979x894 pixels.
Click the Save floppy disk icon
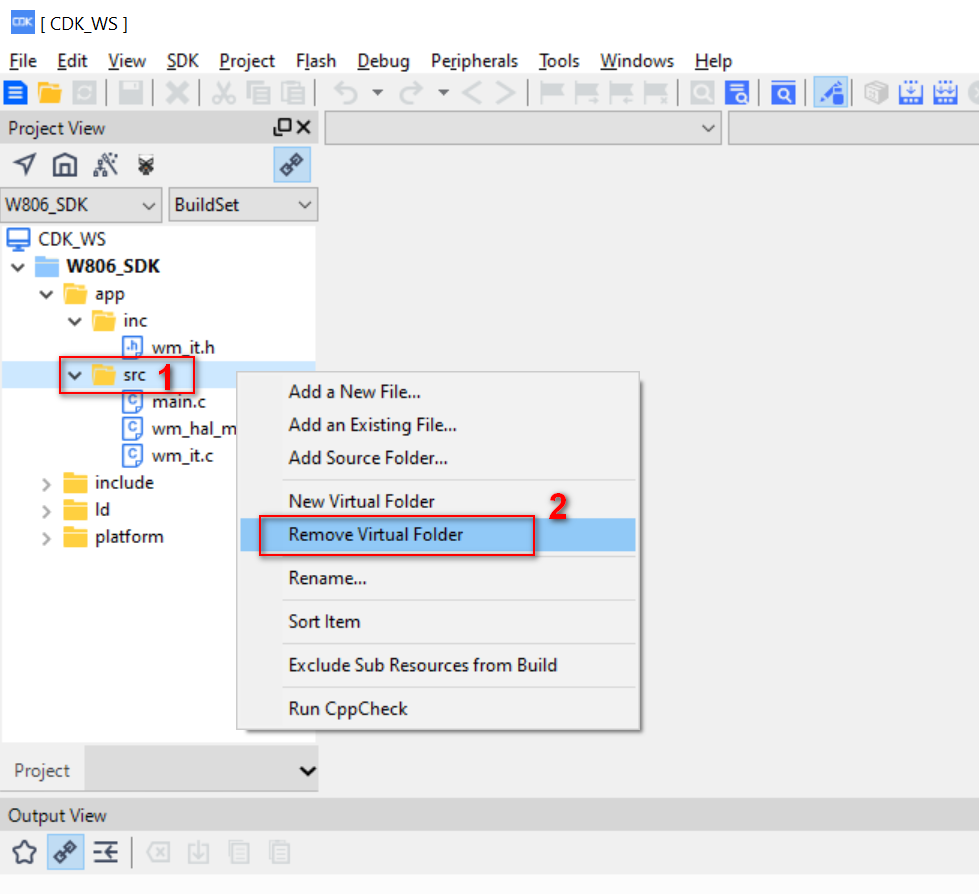131,93
